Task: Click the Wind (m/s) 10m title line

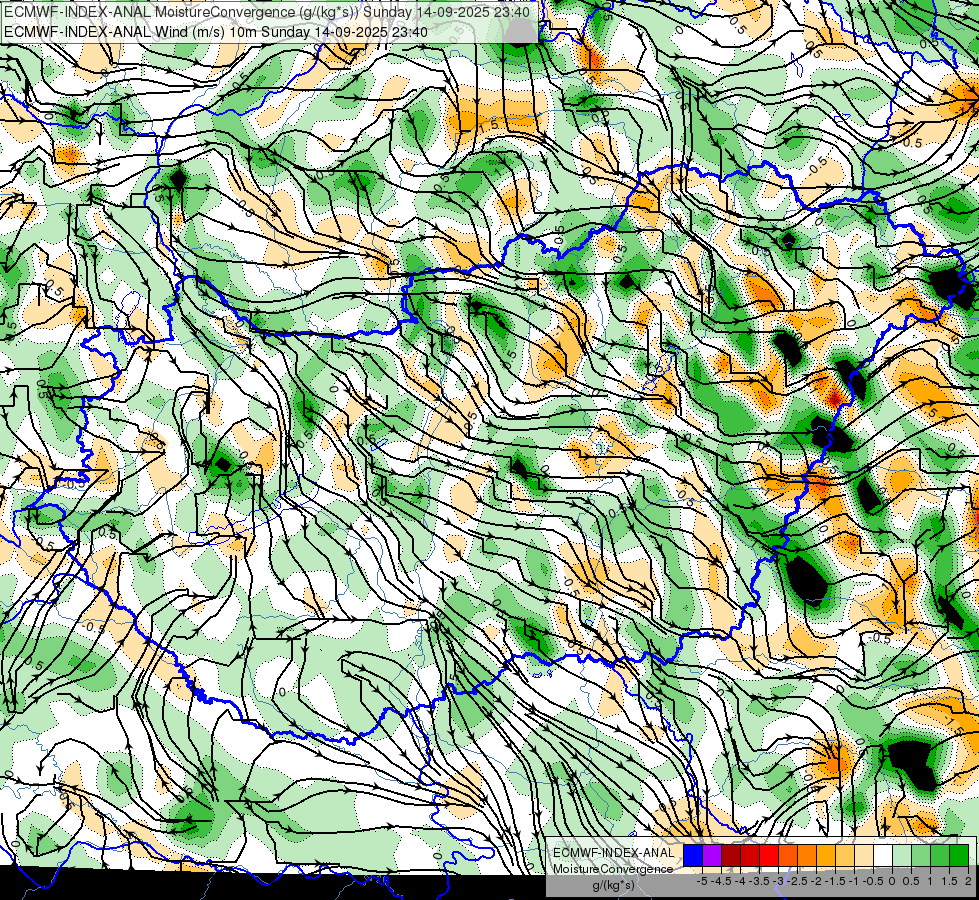Action: pos(216,31)
